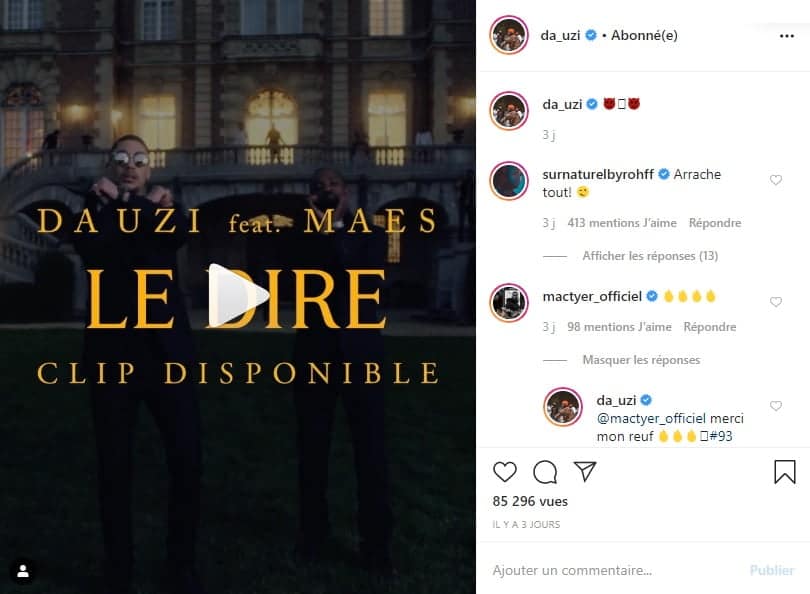Open the @mactyer_officiel mention link

coord(651,418)
